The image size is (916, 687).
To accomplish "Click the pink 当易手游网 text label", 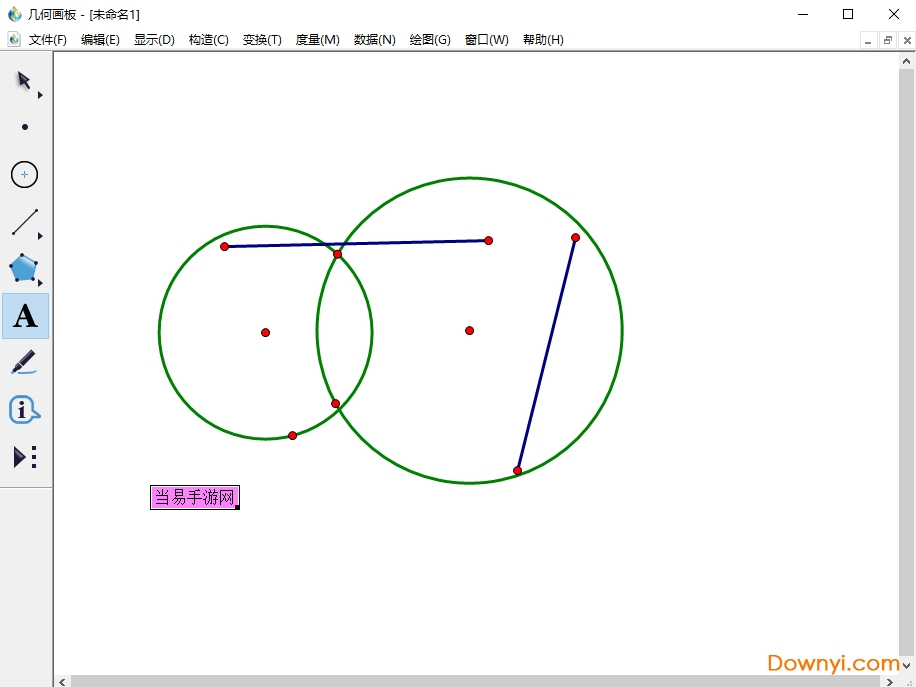I will click(194, 497).
